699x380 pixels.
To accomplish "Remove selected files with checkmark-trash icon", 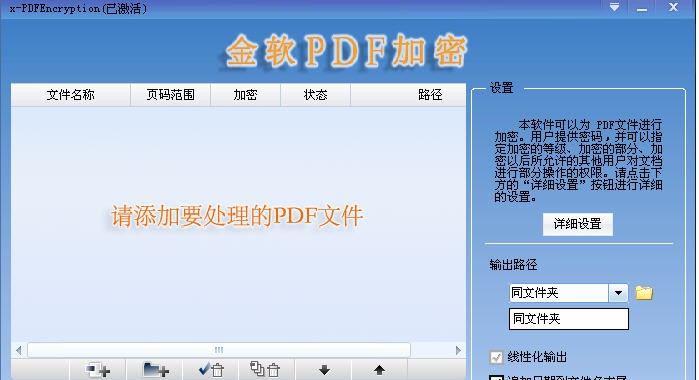I will [211, 370].
